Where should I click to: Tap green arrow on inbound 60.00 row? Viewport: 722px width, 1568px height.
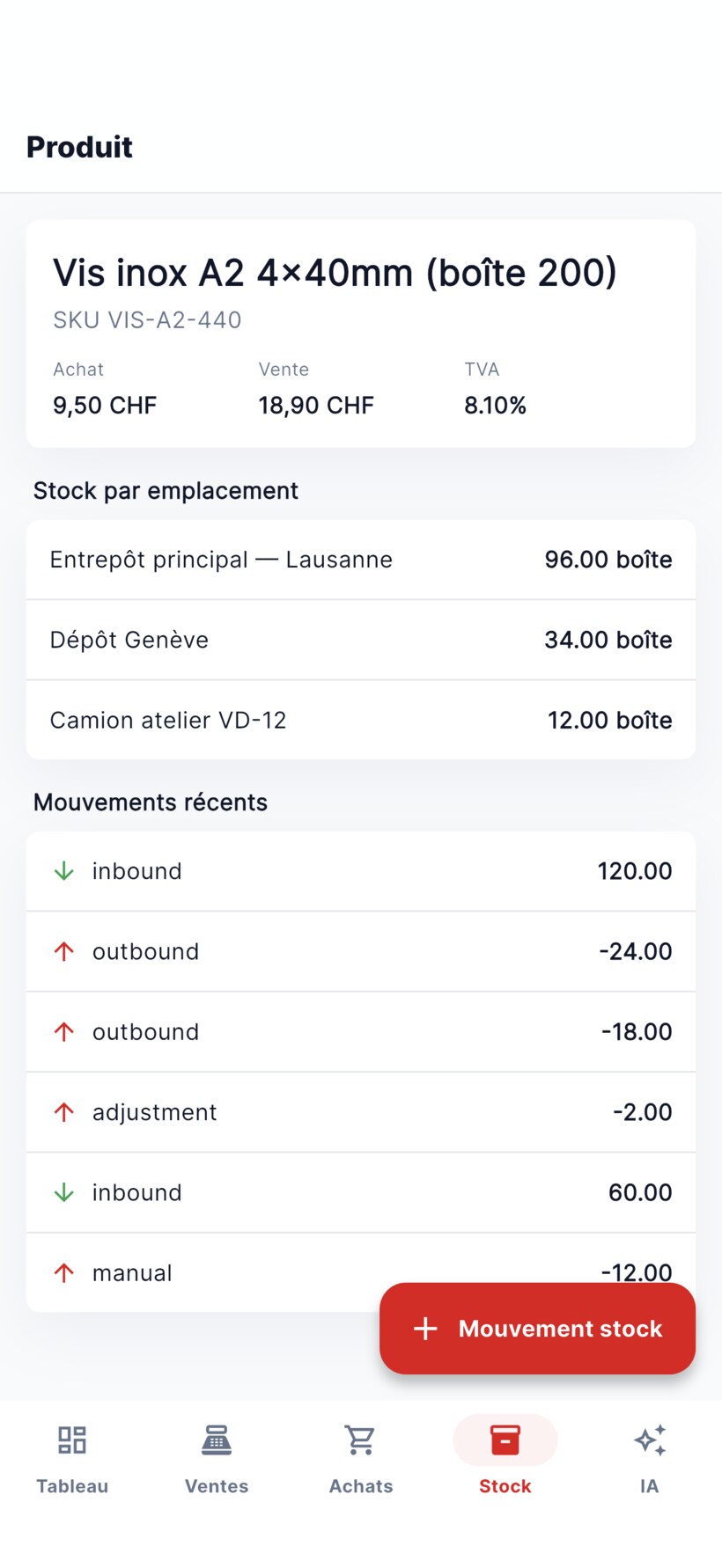[x=64, y=1192]
